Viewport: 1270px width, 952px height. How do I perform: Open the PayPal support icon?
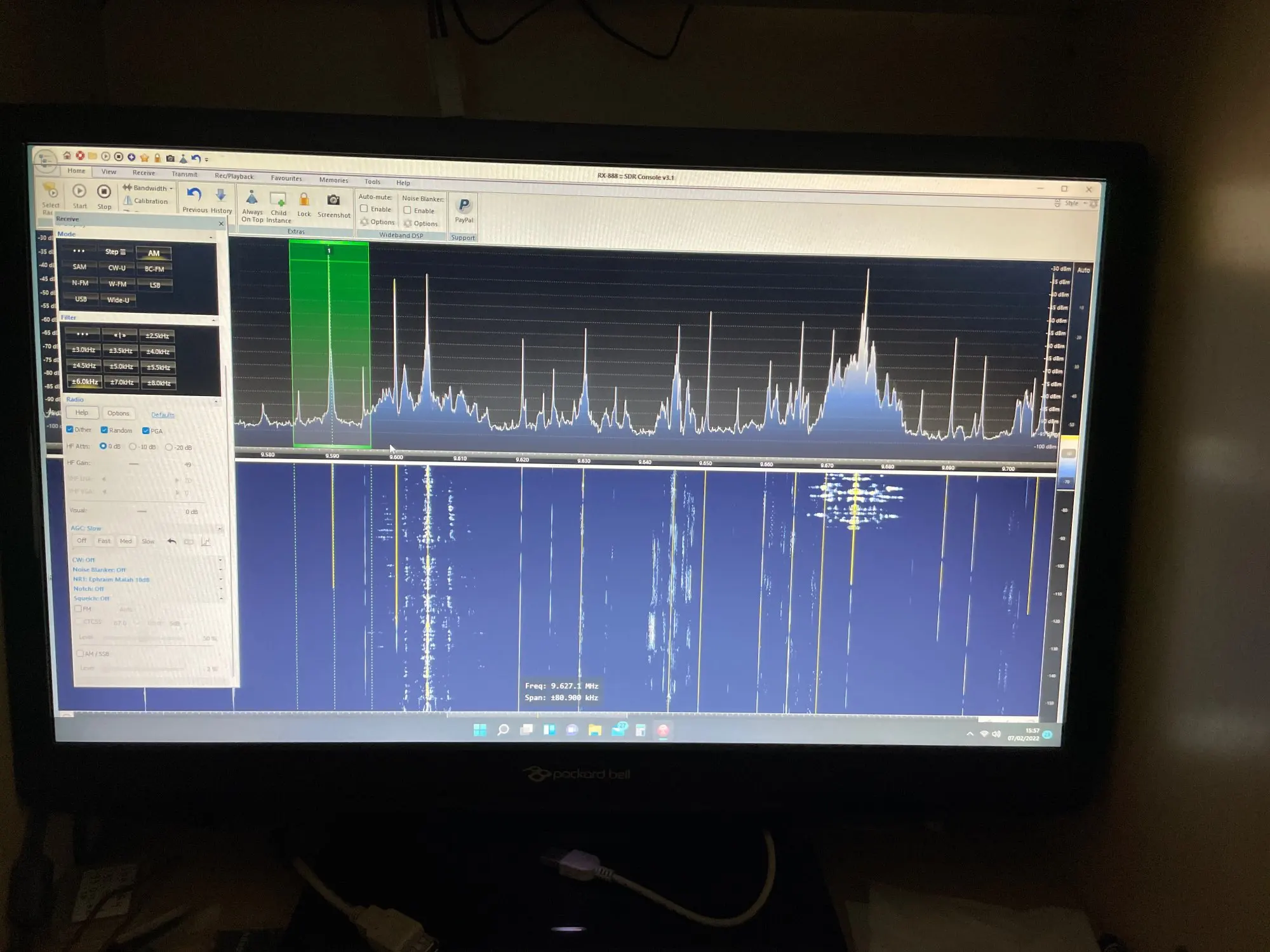pos(464,206)
